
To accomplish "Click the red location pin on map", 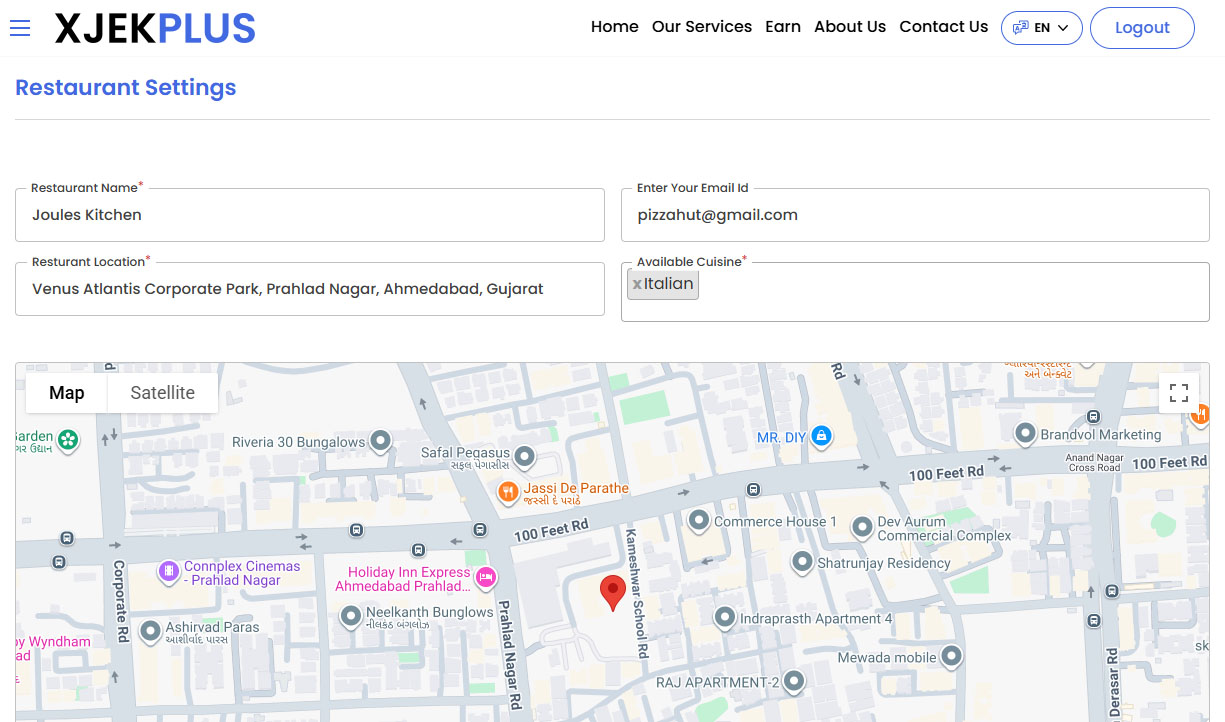I will pos(612,591).
